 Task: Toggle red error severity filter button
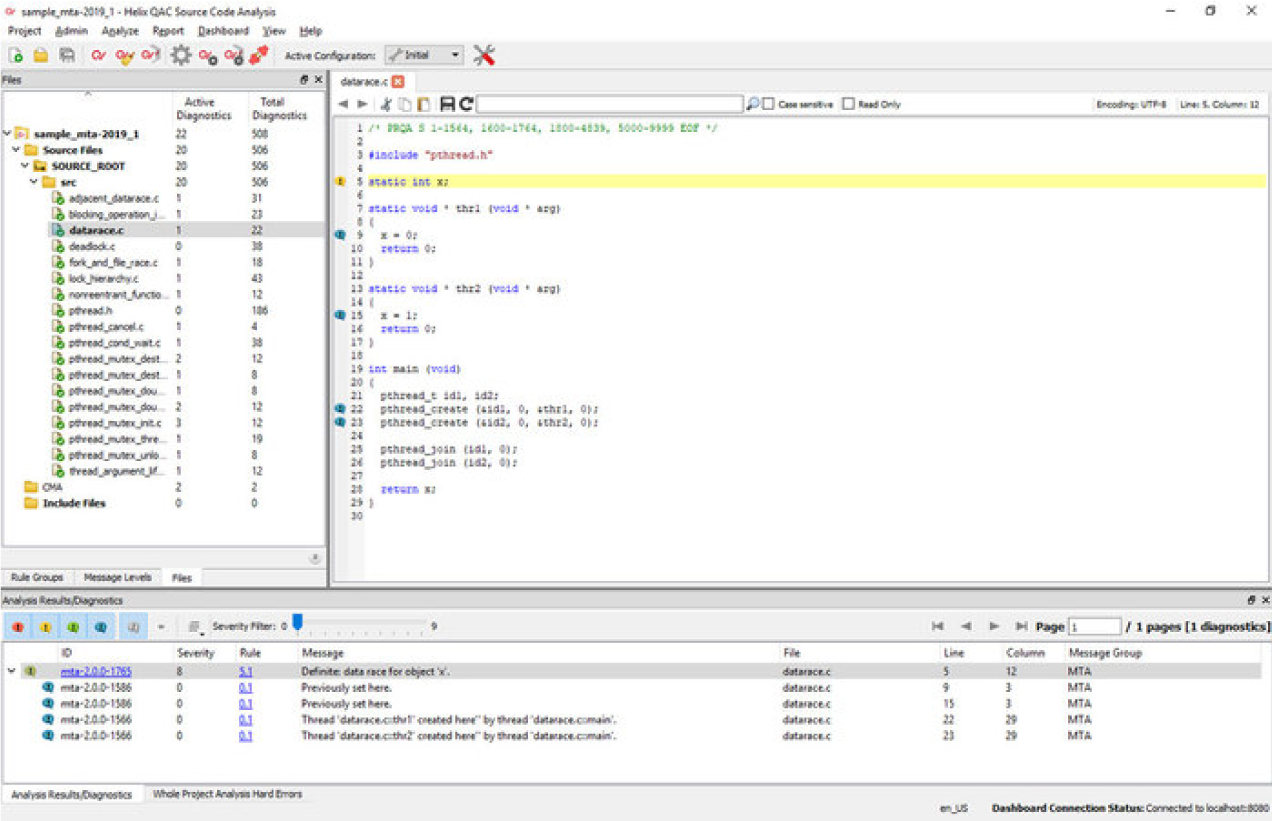click(19, 627)
